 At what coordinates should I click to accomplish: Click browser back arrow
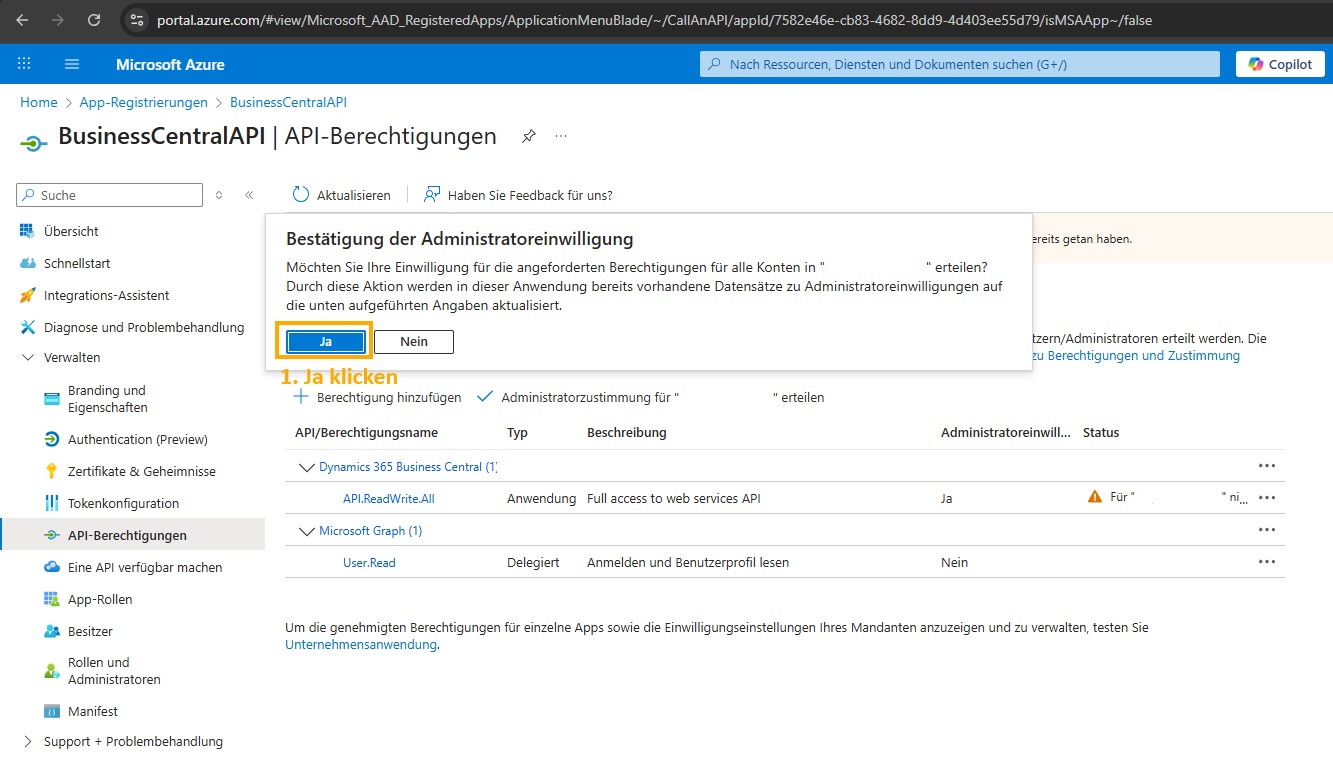(x=22, y=20)
